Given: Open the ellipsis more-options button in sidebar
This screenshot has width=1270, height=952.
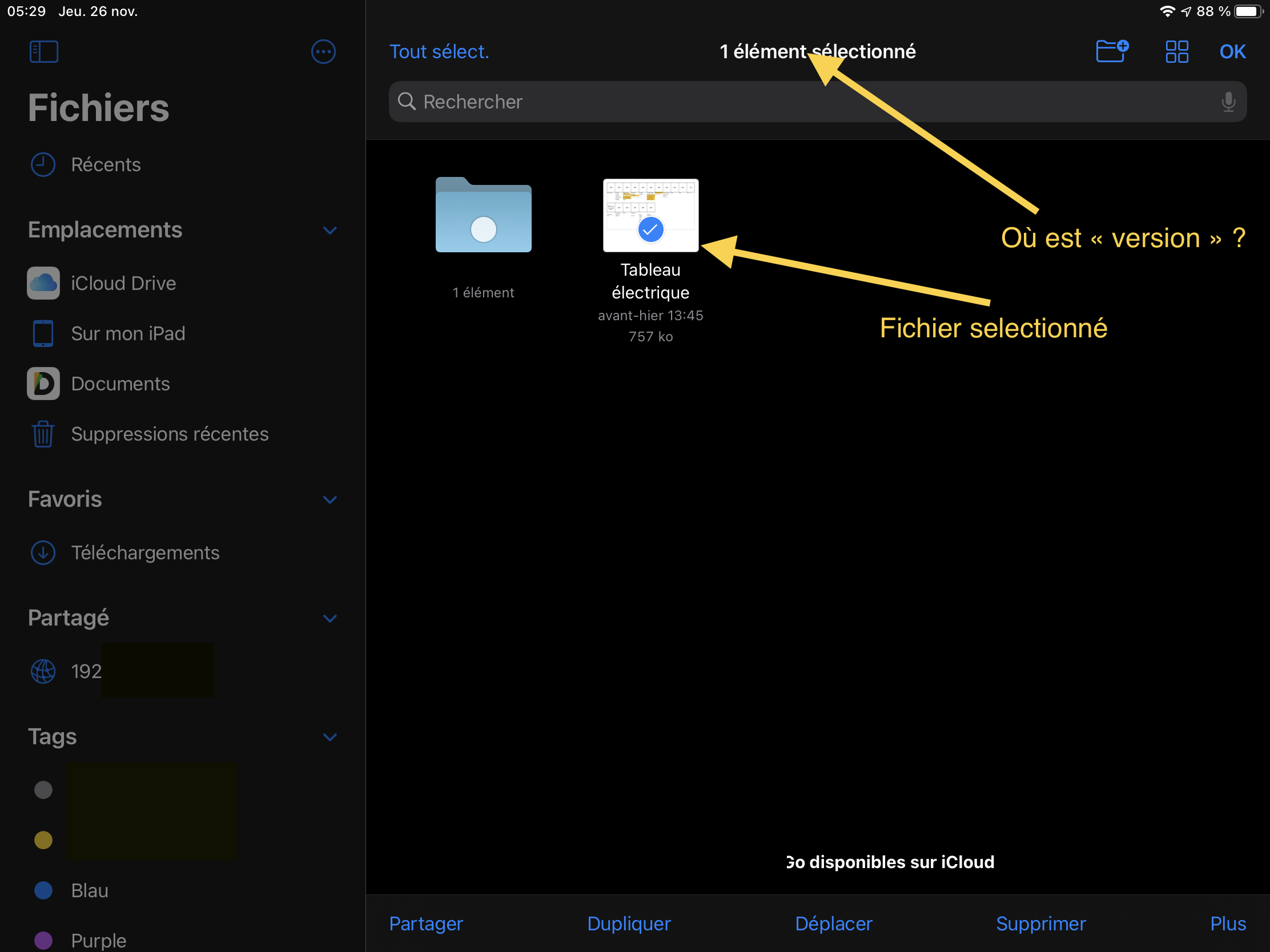Looking at the screenshot, I should [323, 51].
